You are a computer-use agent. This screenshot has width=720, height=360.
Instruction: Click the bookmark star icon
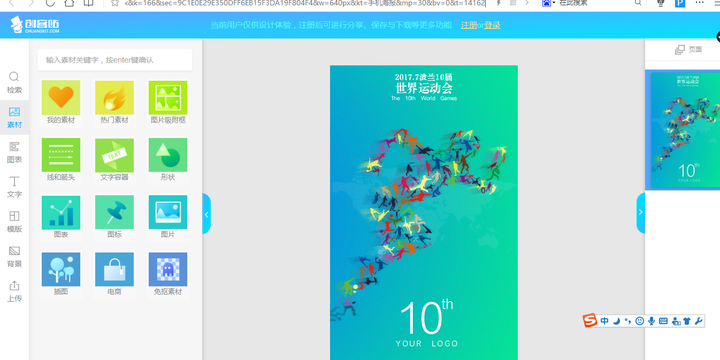(x=115, y=3)
